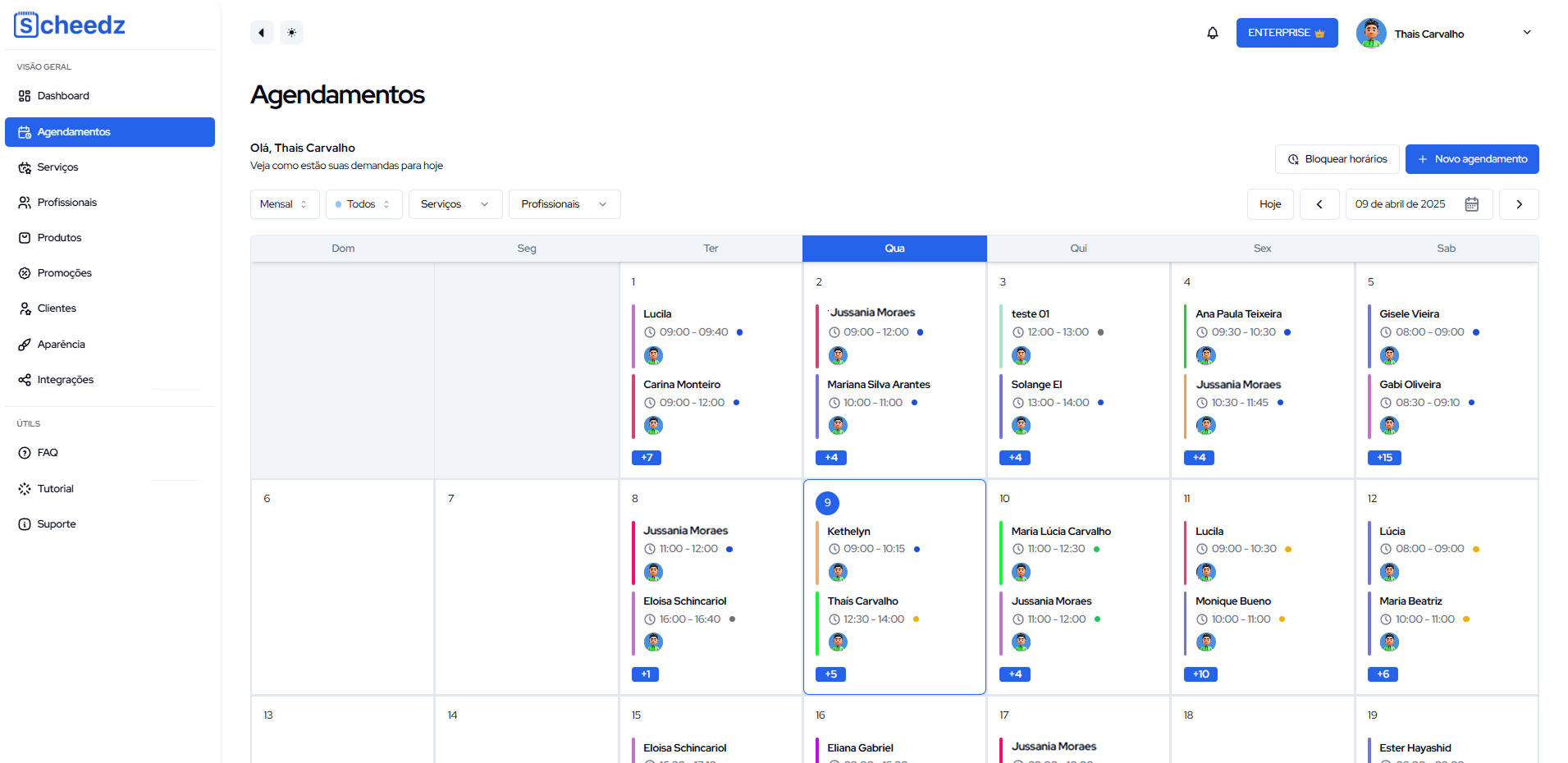
Task: Open the Mensal view dropdown
Action: pos(285,204)
